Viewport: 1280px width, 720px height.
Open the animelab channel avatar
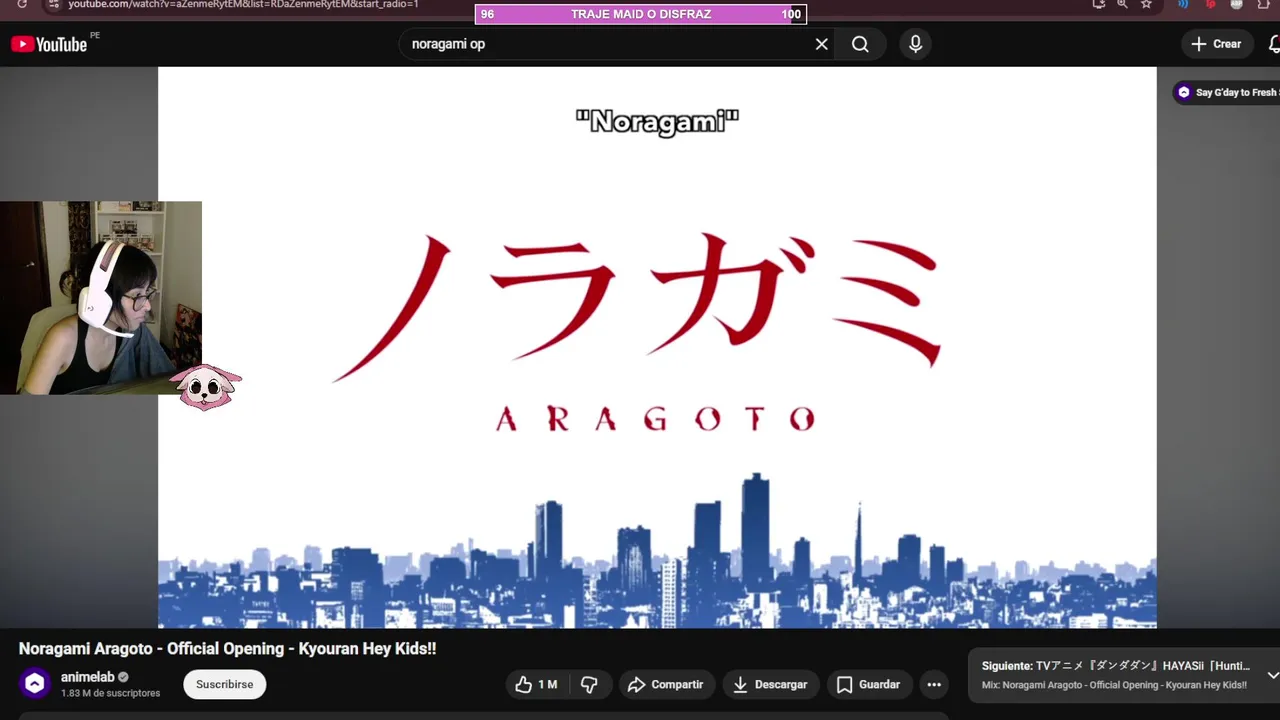coord(35,684)
